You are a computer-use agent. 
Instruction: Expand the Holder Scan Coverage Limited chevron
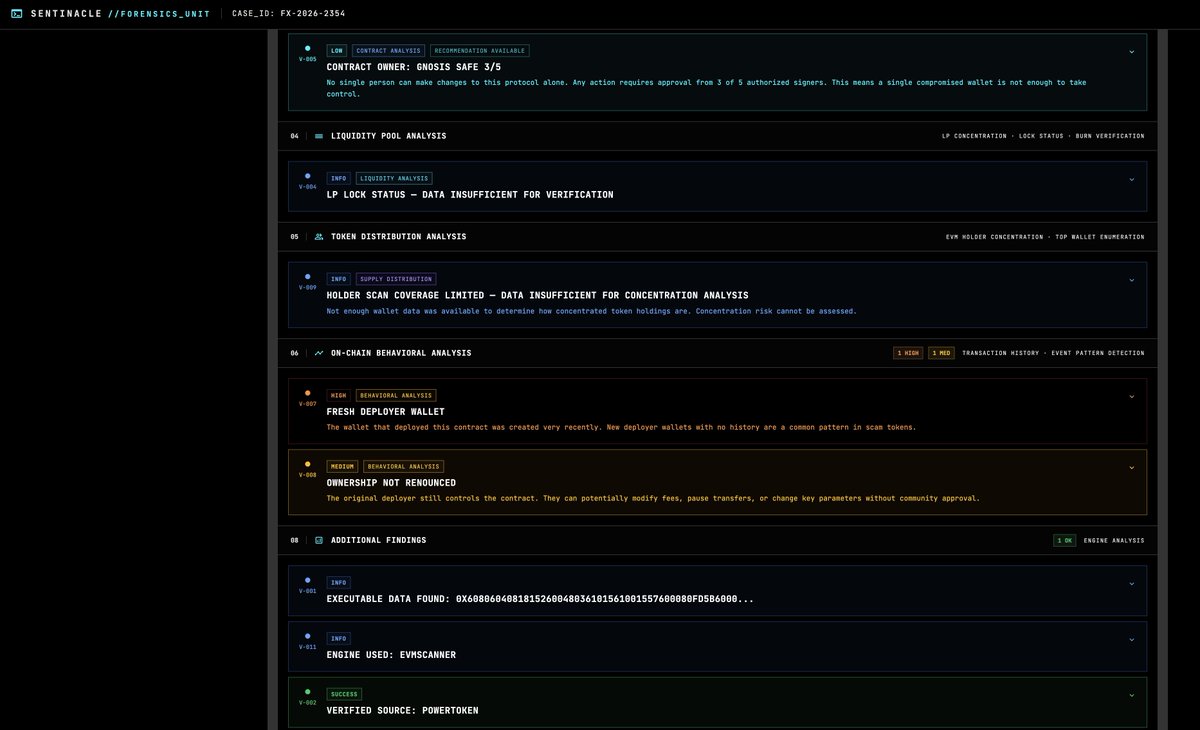(x=1132, y=281)
